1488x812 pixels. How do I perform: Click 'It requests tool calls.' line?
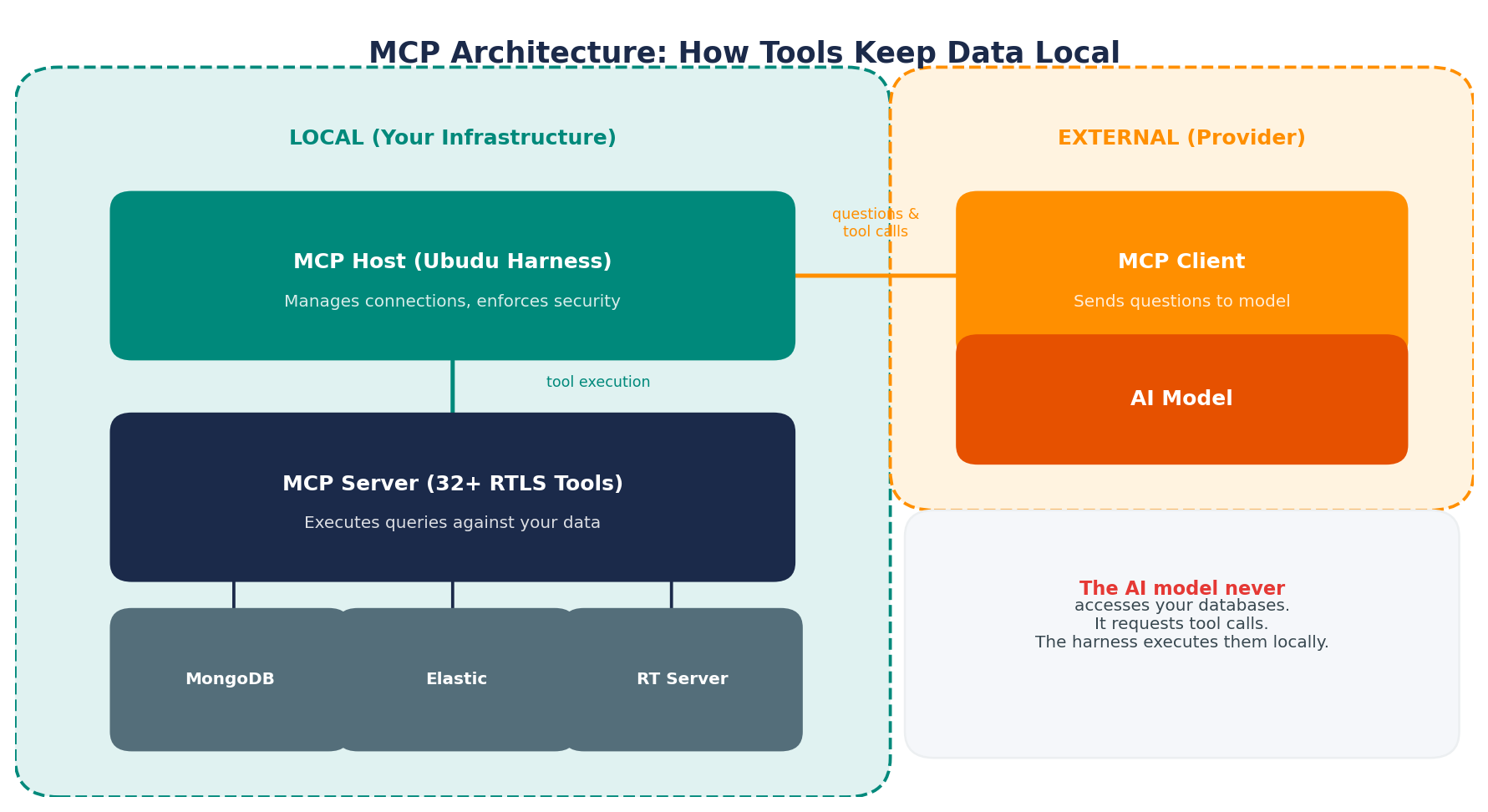1181,624
